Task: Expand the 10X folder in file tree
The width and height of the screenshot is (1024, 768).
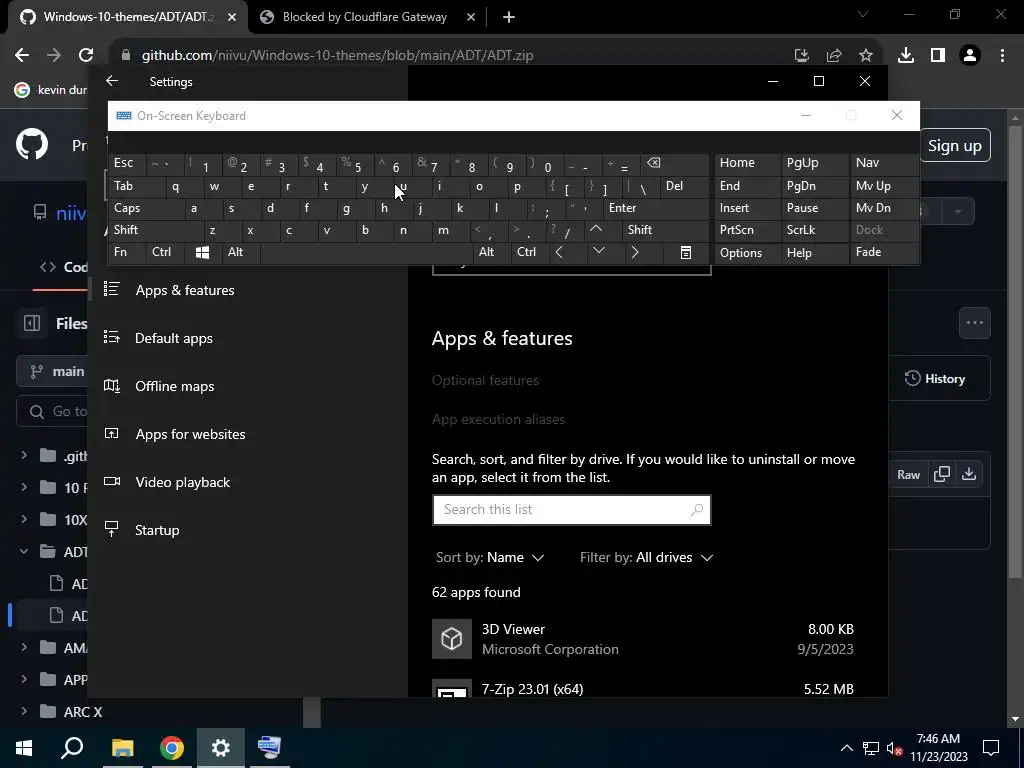Action: 24,519
